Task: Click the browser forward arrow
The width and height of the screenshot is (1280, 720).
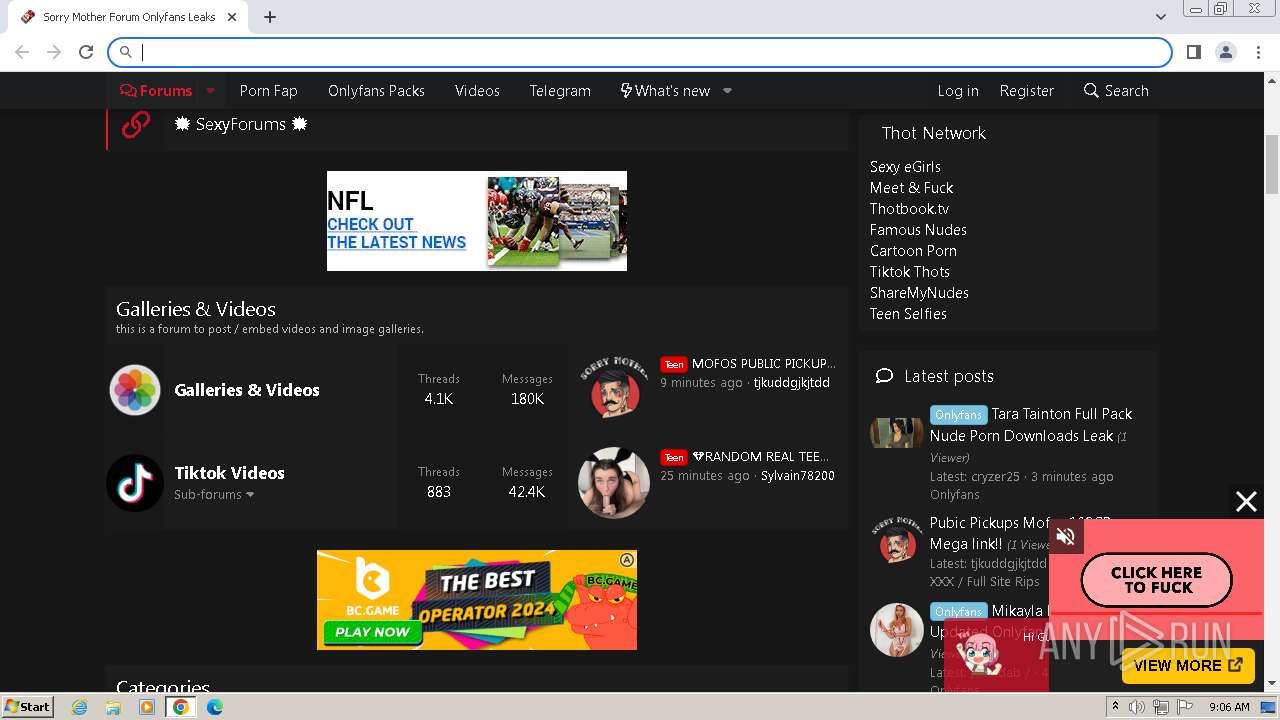Action: click(x=54, y=52)
